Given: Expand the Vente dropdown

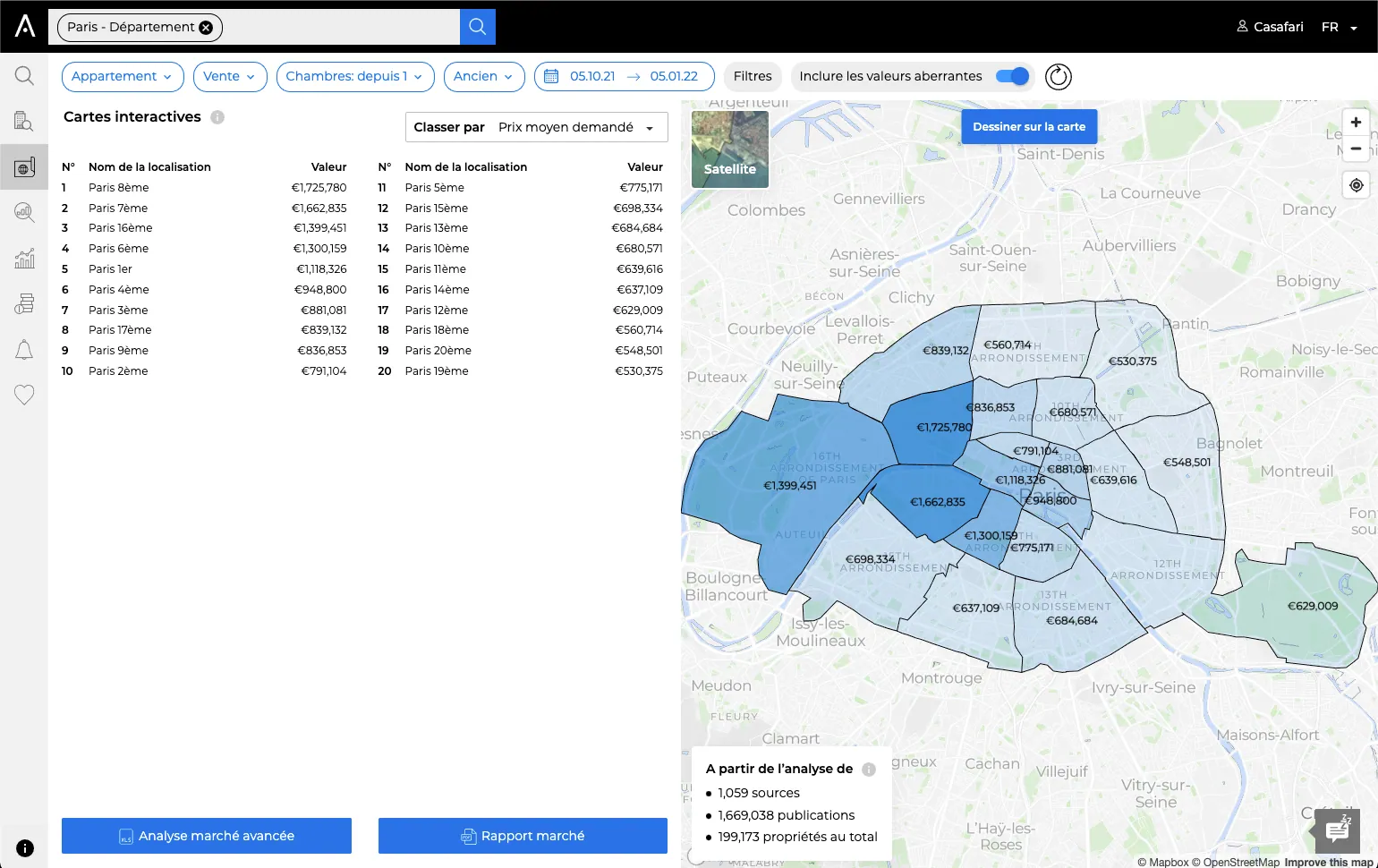Looking at the screenshot, I should pos(230,76).
